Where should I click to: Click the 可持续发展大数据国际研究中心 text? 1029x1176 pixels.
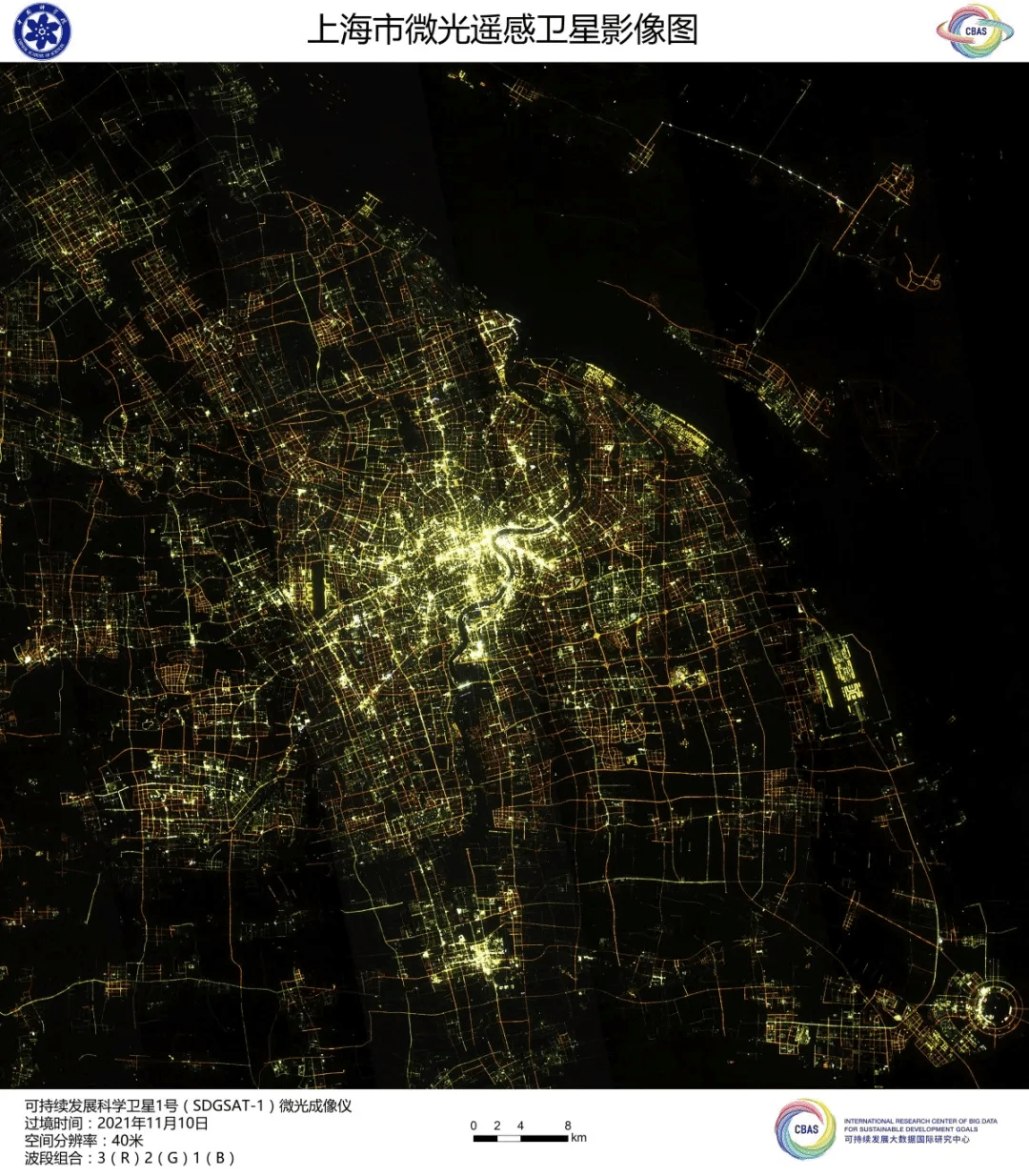(907, 1140)
